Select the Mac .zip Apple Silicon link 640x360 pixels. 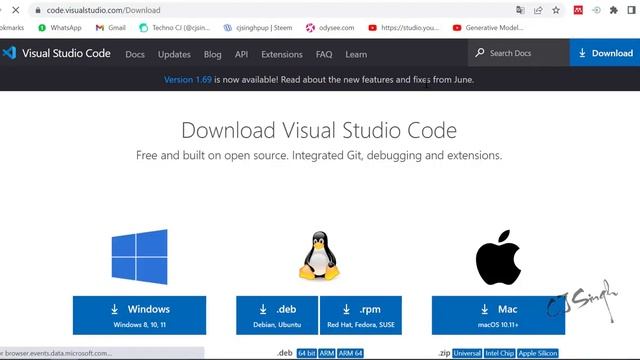coord(538,353)
